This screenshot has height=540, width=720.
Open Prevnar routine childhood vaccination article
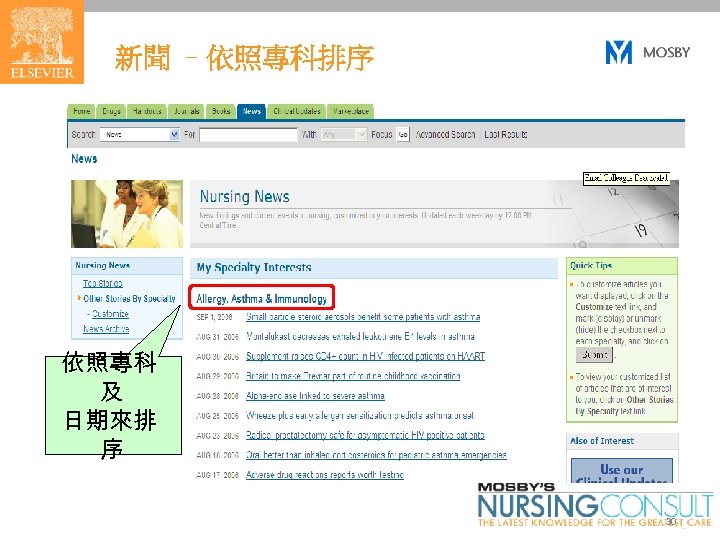point(353,376)
